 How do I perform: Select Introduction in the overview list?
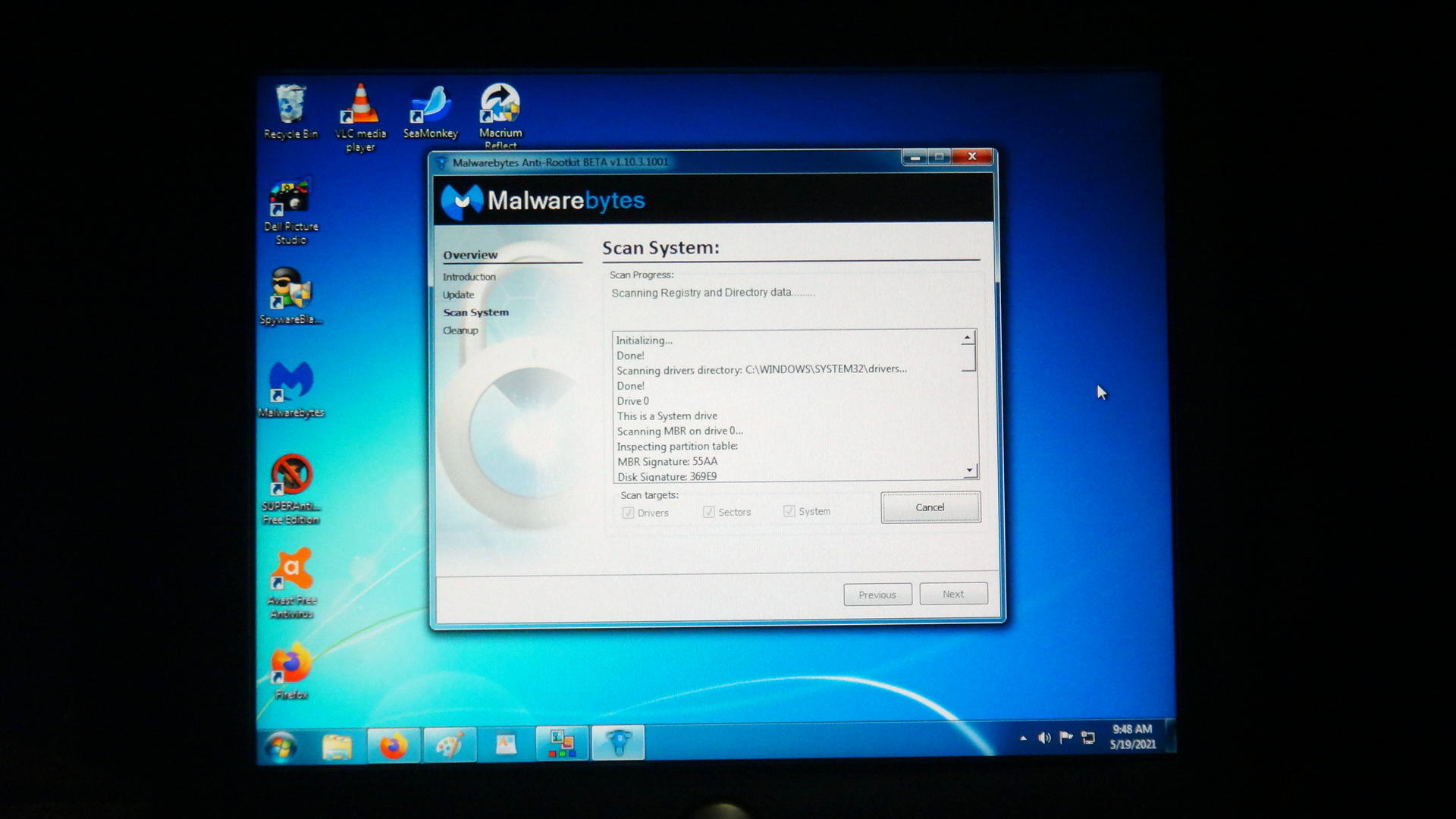pos(469,278)
